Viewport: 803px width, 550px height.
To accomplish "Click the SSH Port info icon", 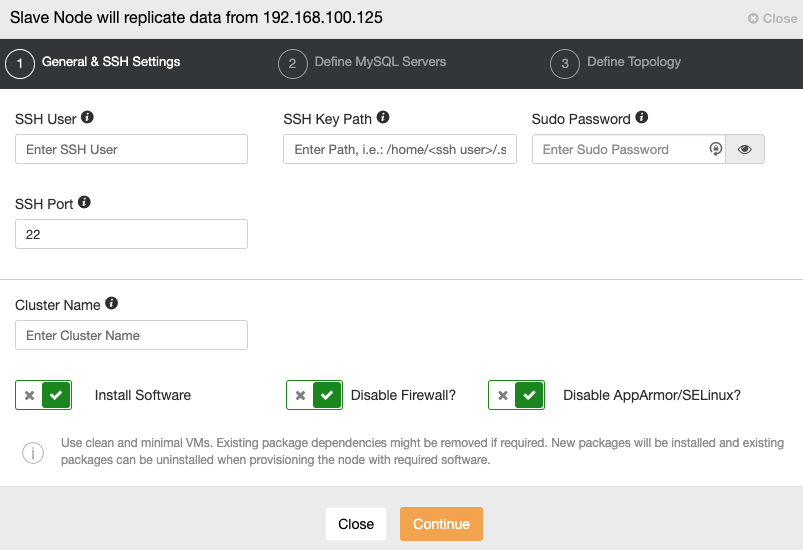I will point(84,202).
